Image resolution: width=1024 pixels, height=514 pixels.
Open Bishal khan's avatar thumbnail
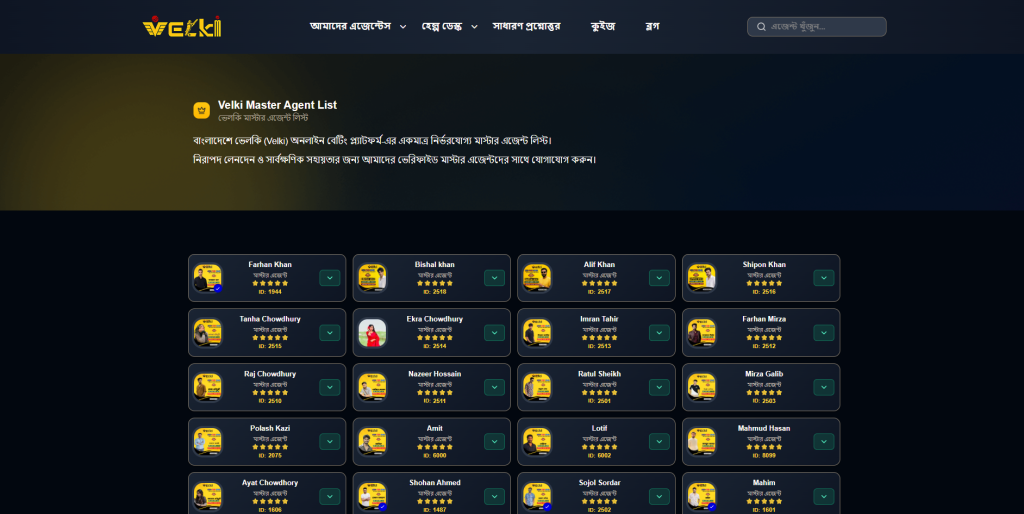(372, 278)
